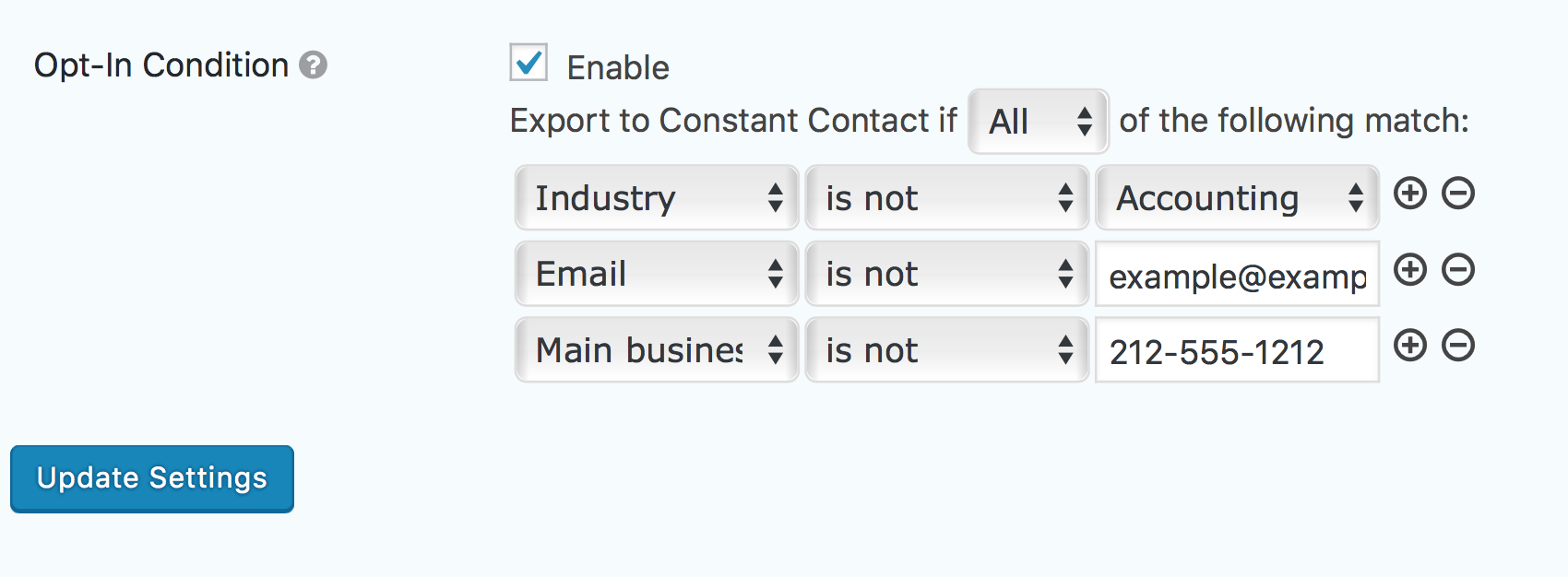
Task: Remove the Main business condition row
Action: click(1458, 346)
